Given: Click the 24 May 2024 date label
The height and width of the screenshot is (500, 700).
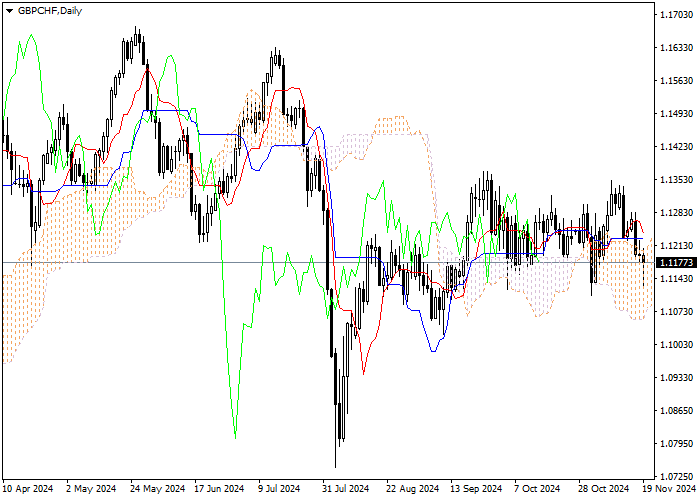Looking at the screenshot, I should (x=158, y=489).
